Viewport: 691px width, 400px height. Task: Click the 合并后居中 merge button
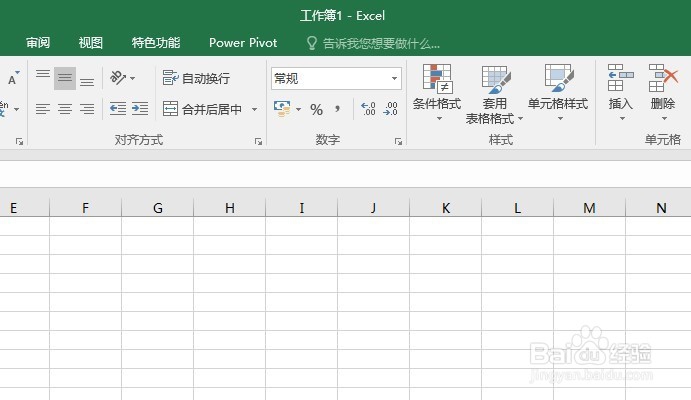pyautogui.click(x=202, y=109)
